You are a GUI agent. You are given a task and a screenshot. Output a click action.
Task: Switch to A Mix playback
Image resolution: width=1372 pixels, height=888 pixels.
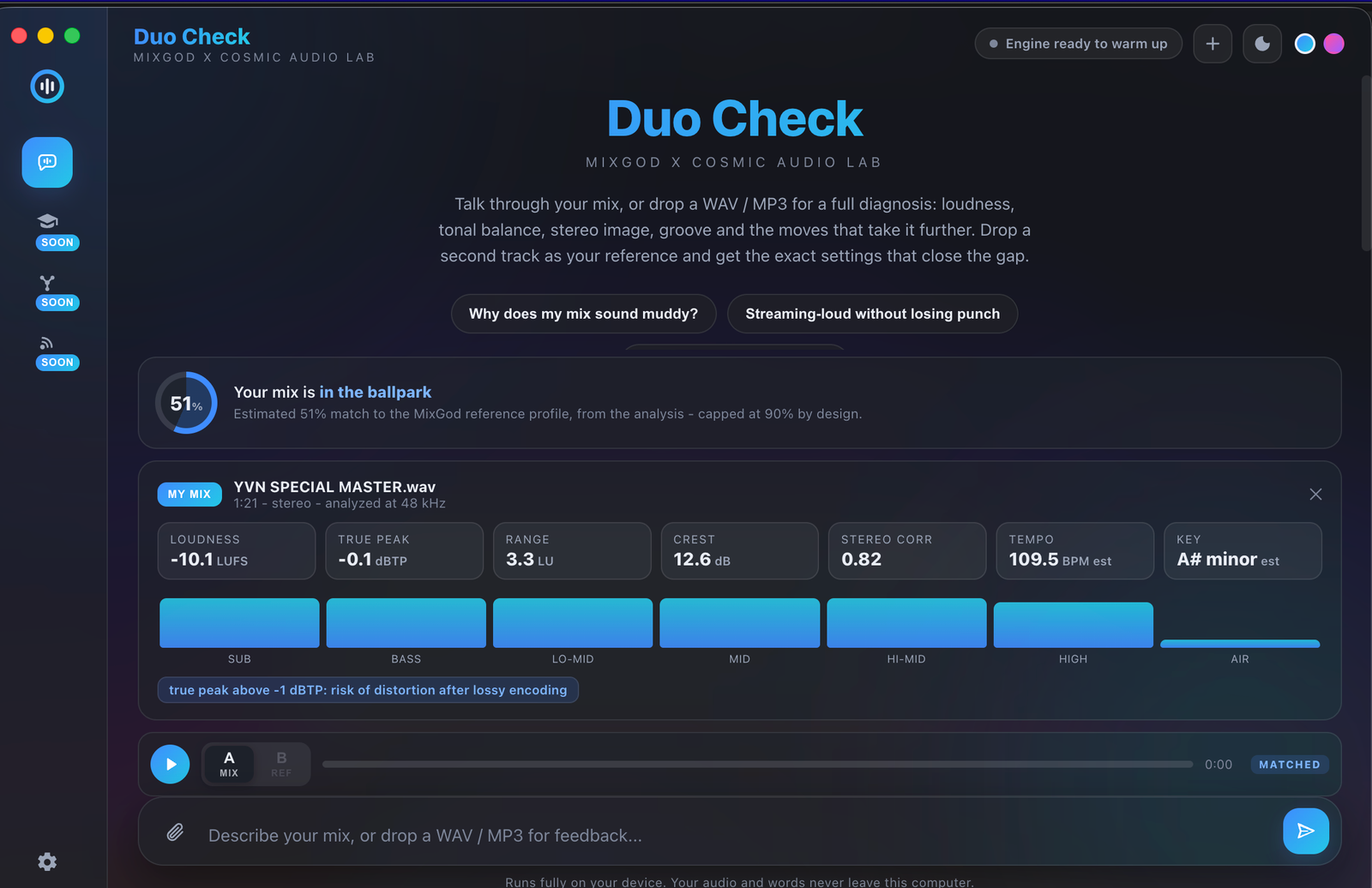(x=229, y=764)
